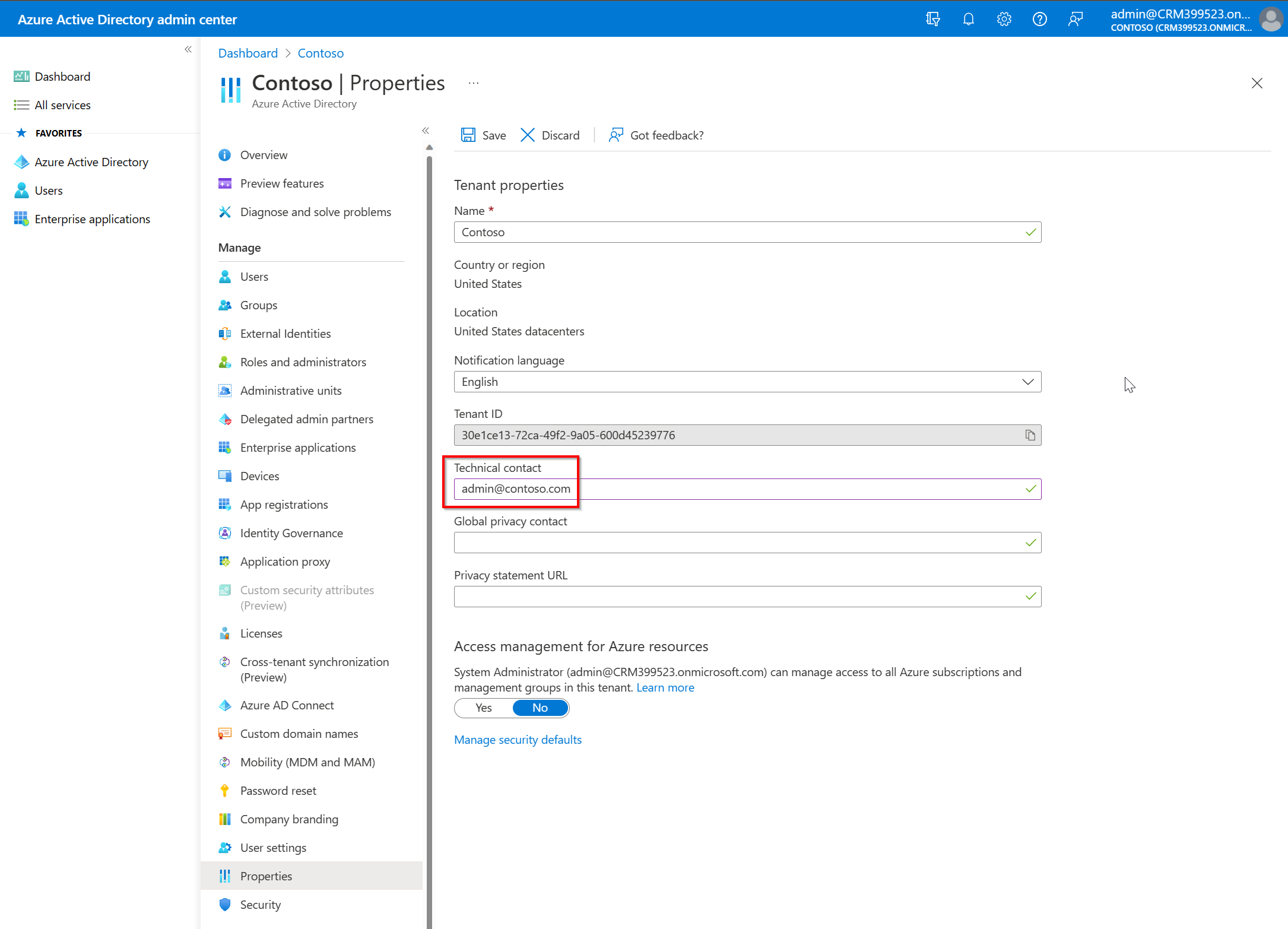Open the help question mark

tap(1039, 19)
